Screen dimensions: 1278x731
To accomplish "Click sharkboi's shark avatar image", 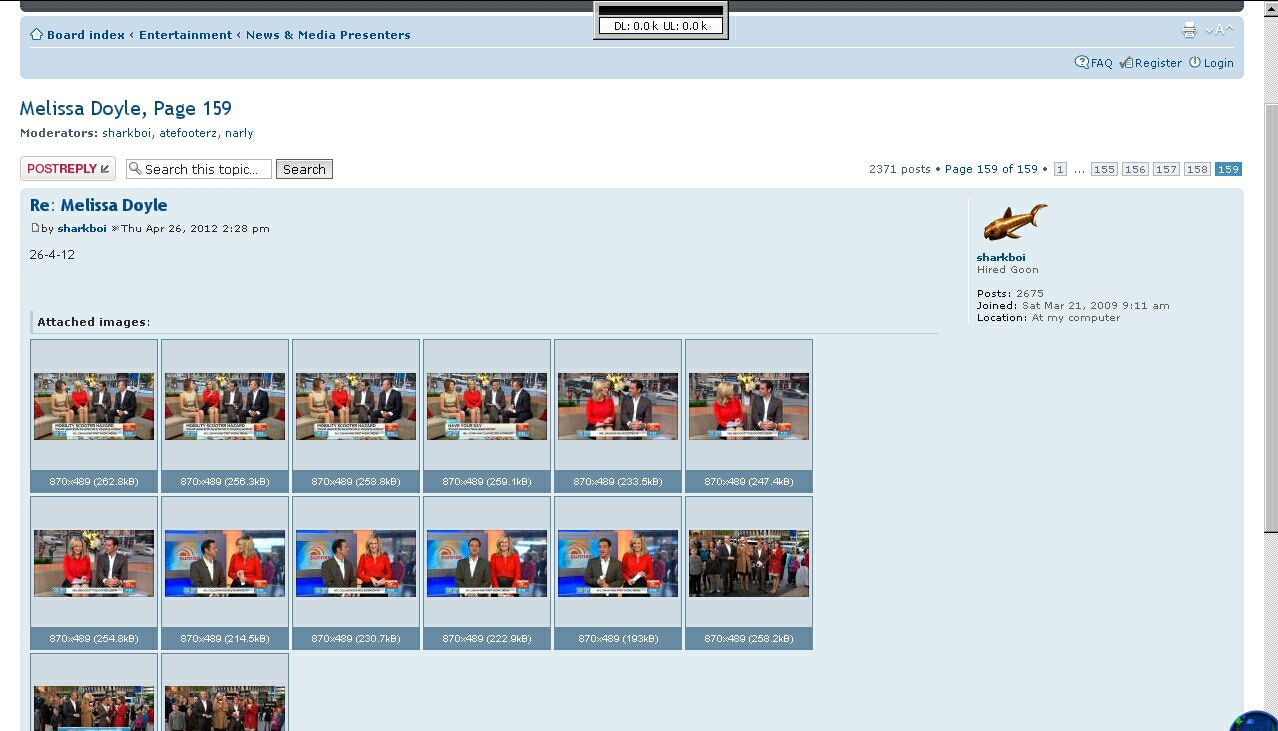I will click(1014, 222).
